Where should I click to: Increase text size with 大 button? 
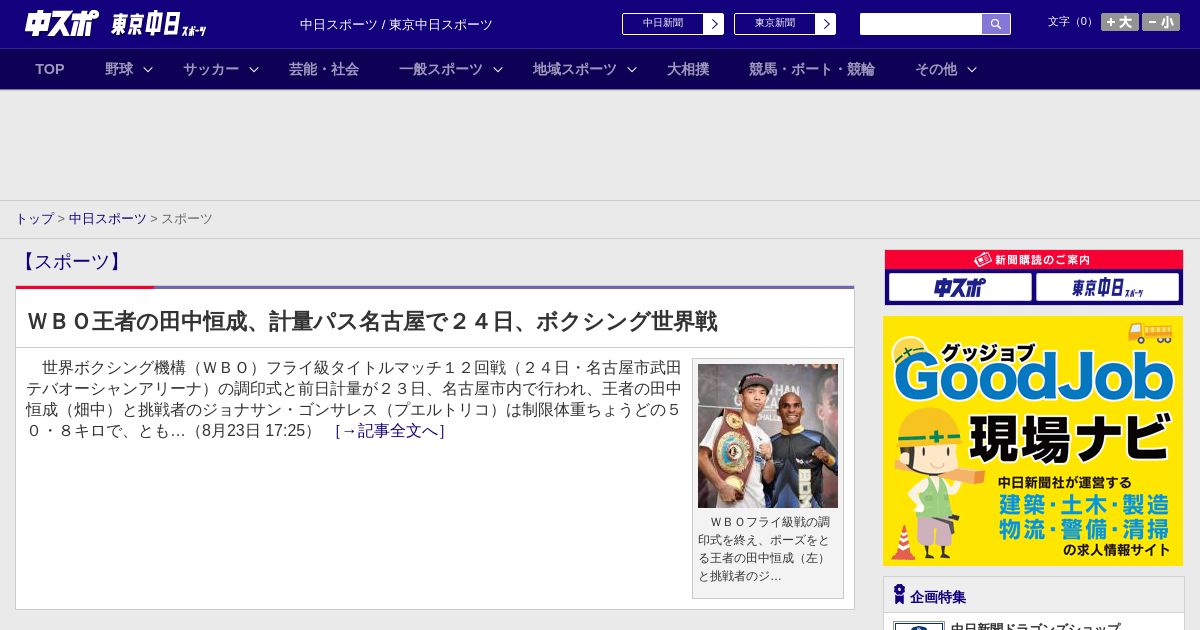(x=1119, y=22)
